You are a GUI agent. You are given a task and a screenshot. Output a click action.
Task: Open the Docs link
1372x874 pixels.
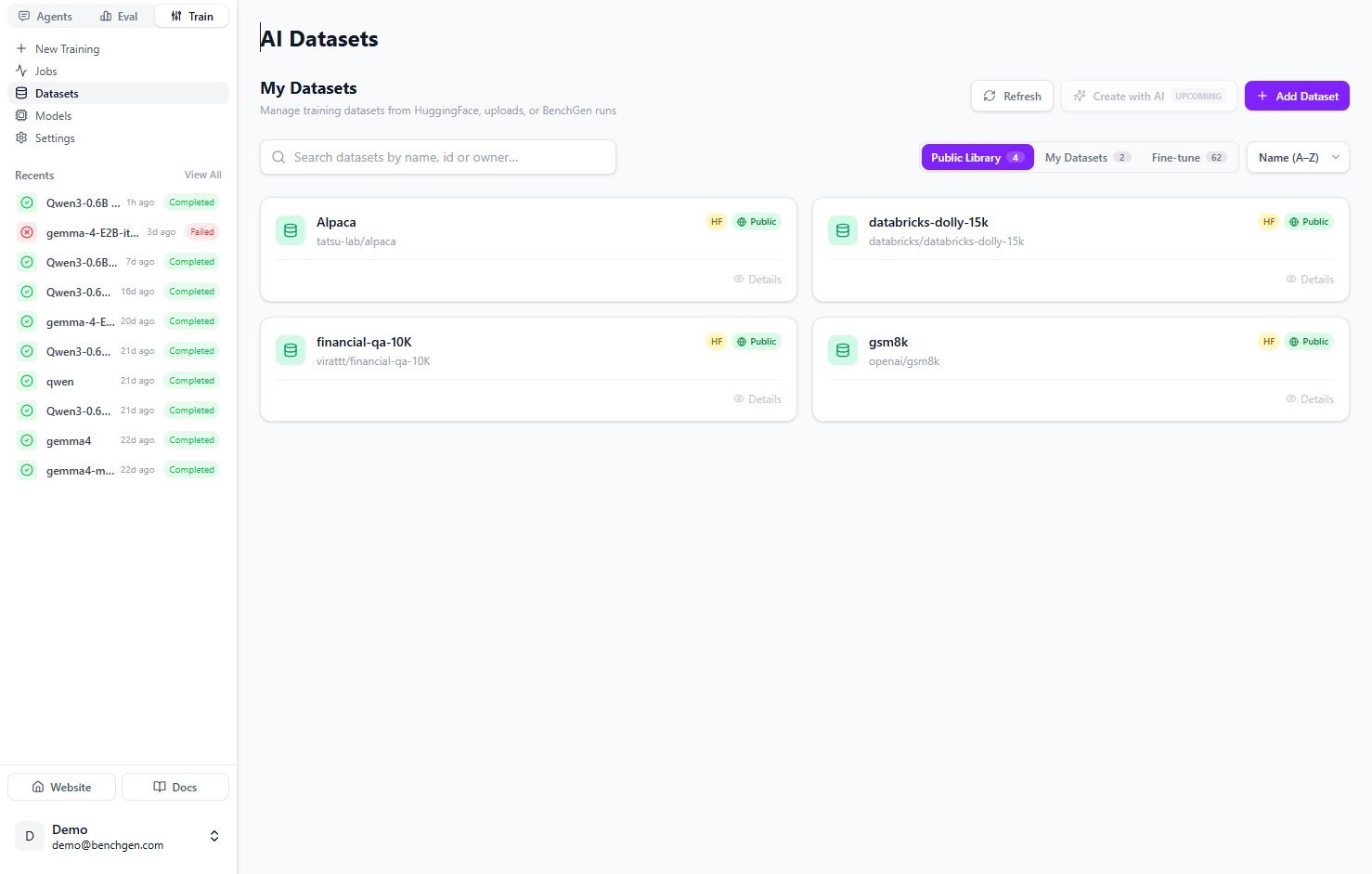click(175, 787)
